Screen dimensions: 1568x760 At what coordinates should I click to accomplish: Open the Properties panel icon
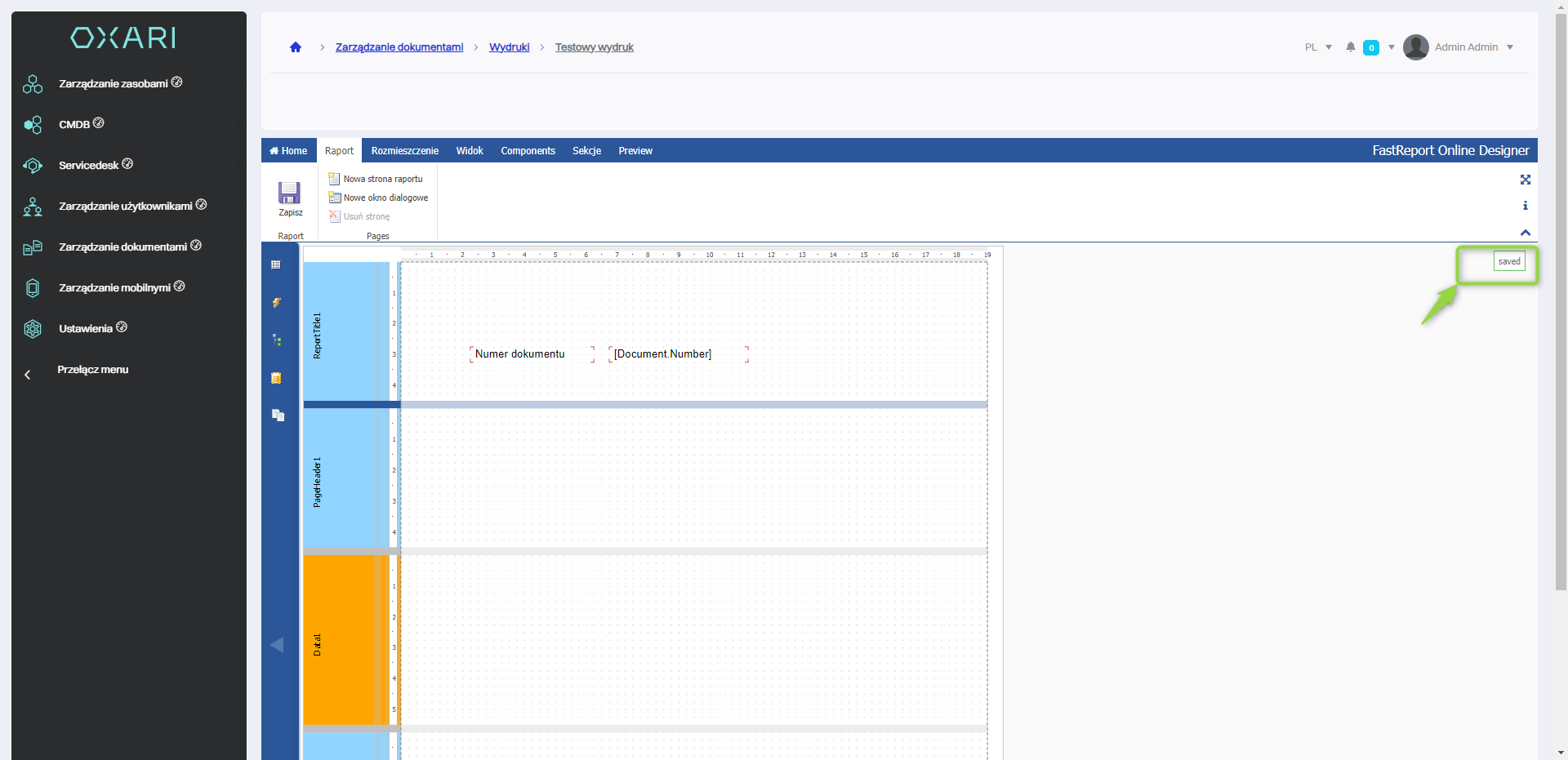(x=276, y=265)
